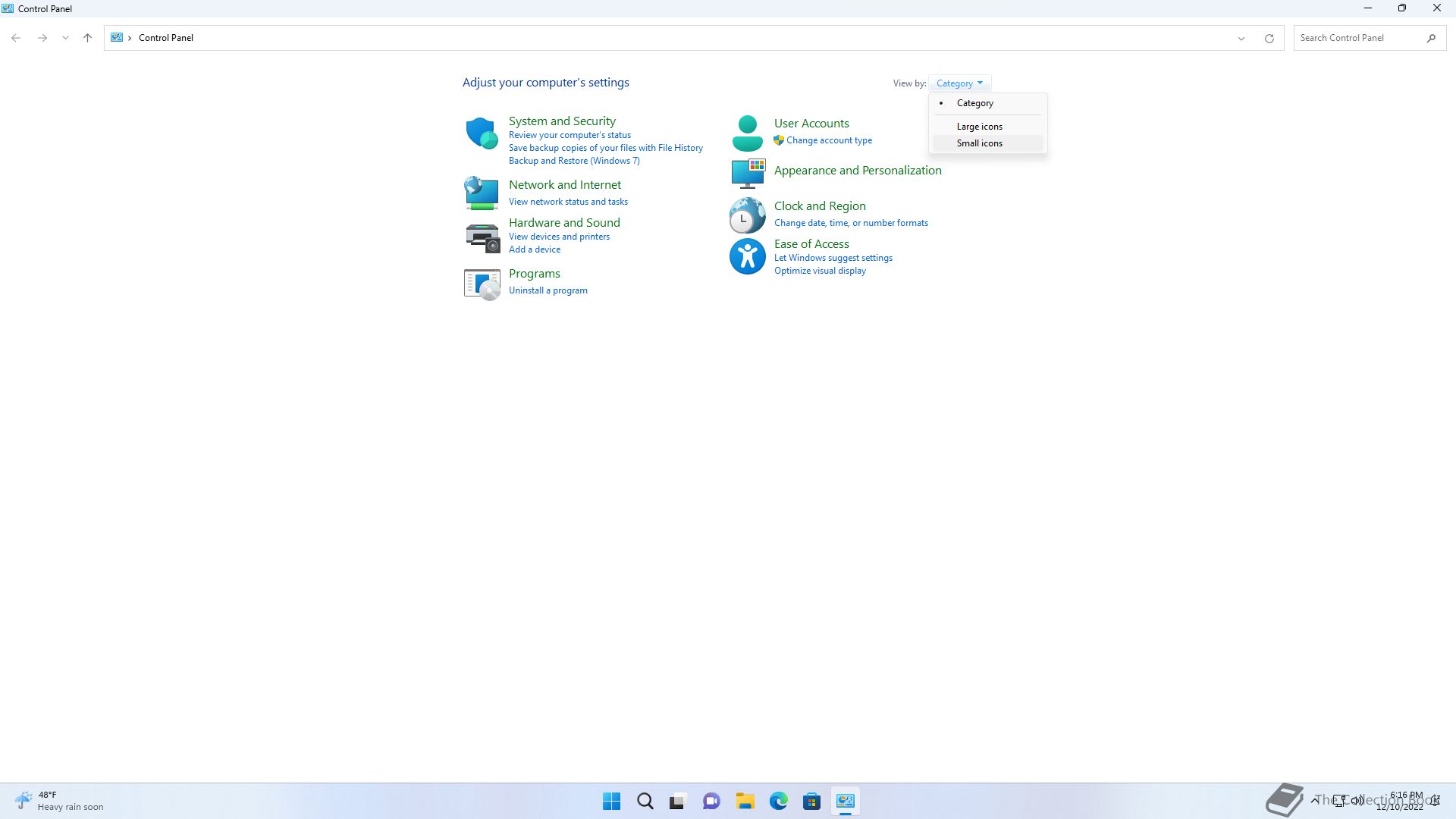The image size is (1456, 819).
Task: Open Uninstall a program link
Action: pos(548,290)
